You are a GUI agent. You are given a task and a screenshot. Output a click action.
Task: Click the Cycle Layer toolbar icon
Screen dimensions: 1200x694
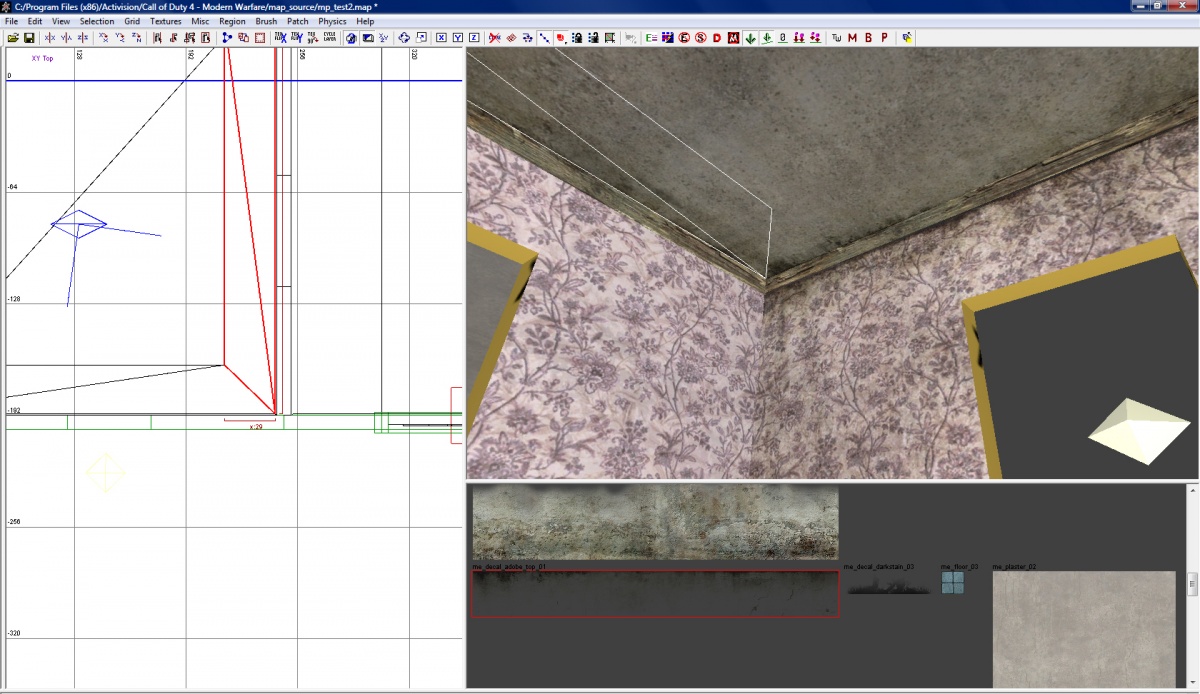click(x=329, y=38)
